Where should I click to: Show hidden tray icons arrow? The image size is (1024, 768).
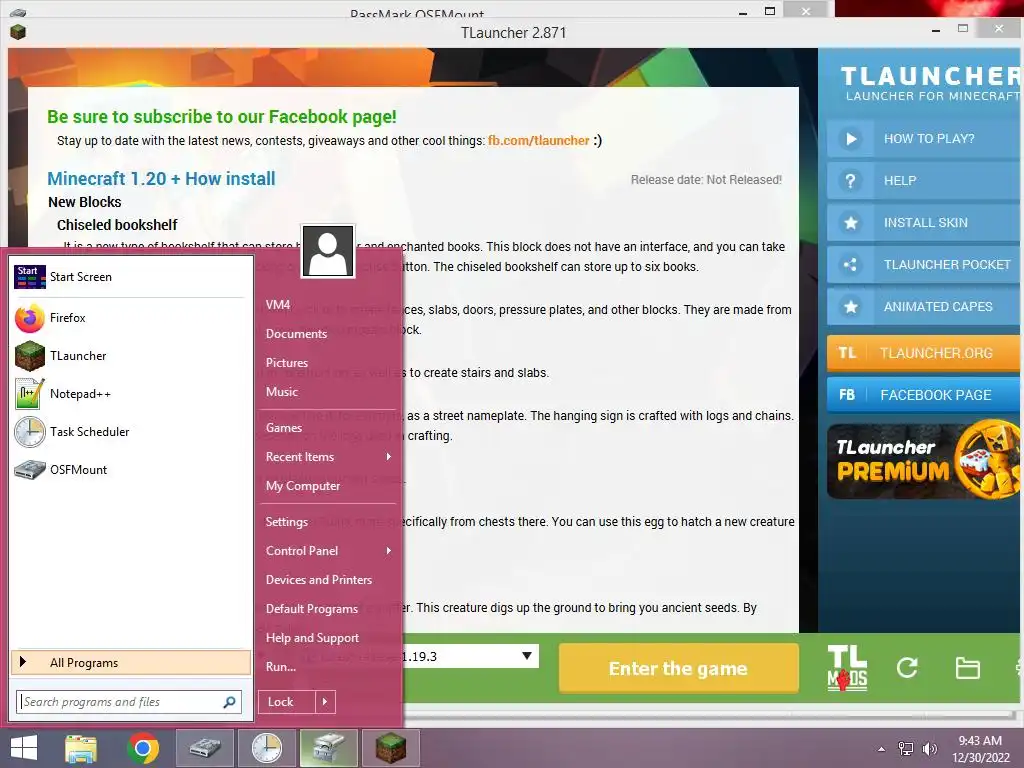882,749
